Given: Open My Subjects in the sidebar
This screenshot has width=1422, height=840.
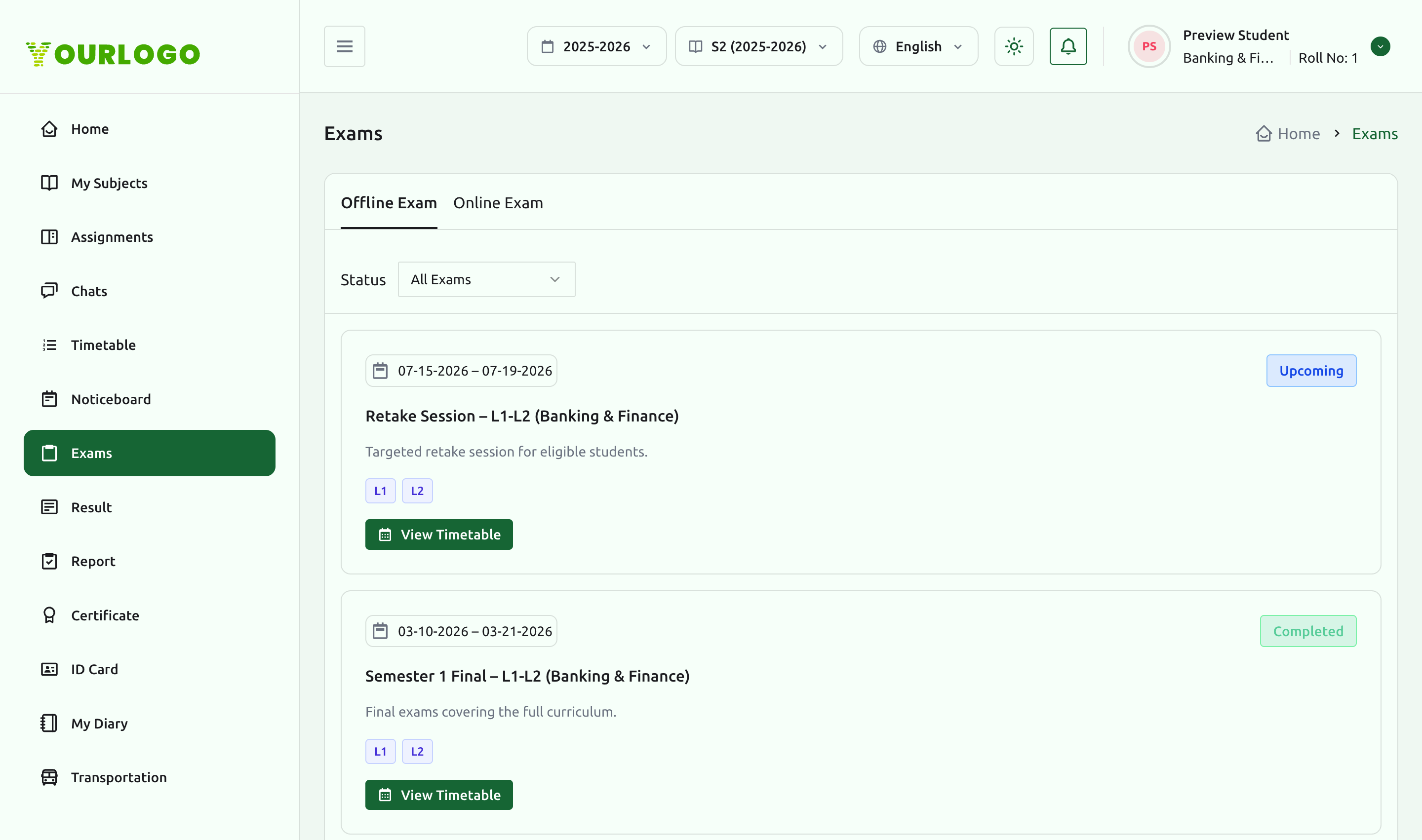Looking at the screenshot, I should 150,183.
